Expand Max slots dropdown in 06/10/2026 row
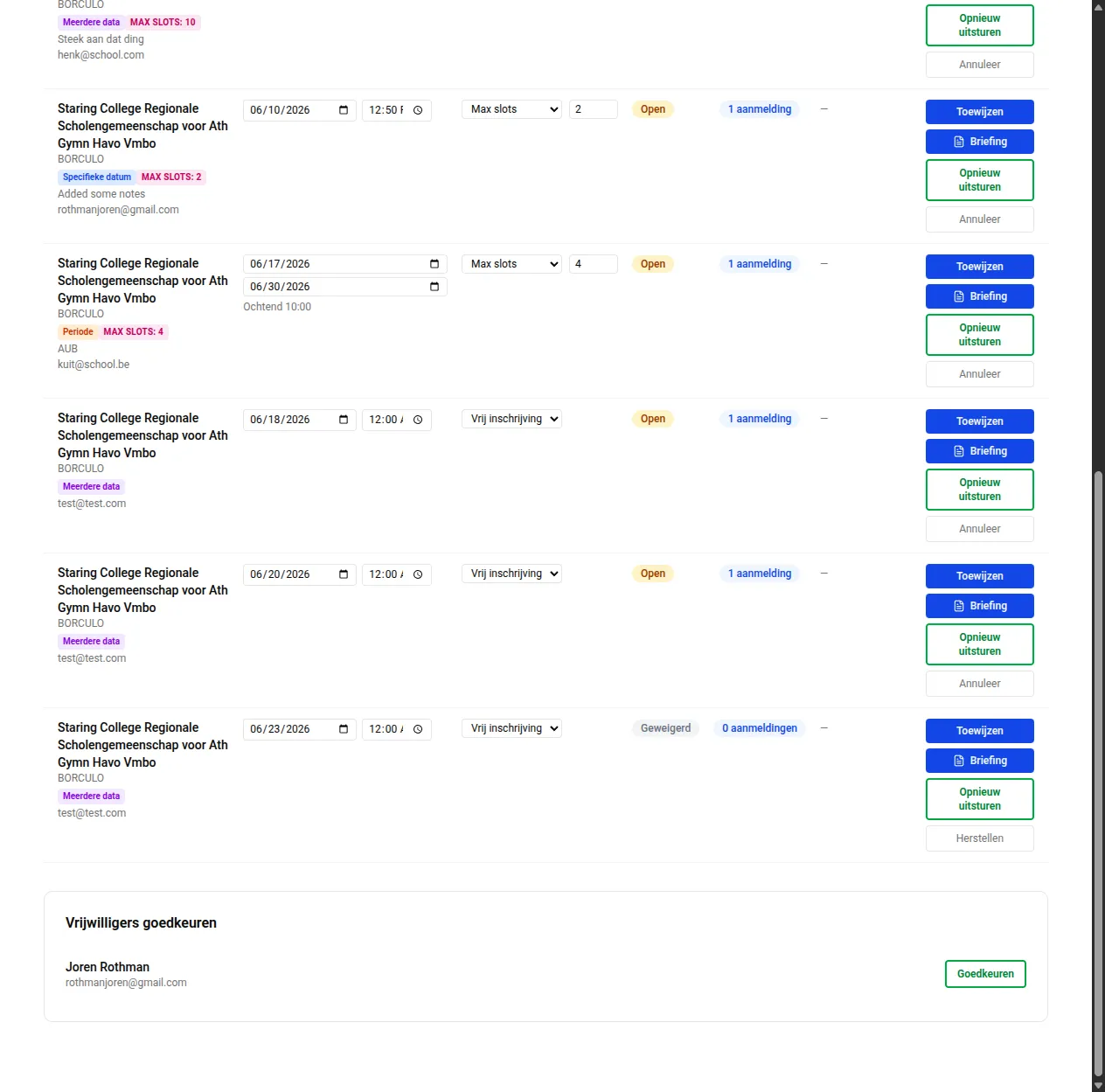The image size is (1105, 1092). 511,109
